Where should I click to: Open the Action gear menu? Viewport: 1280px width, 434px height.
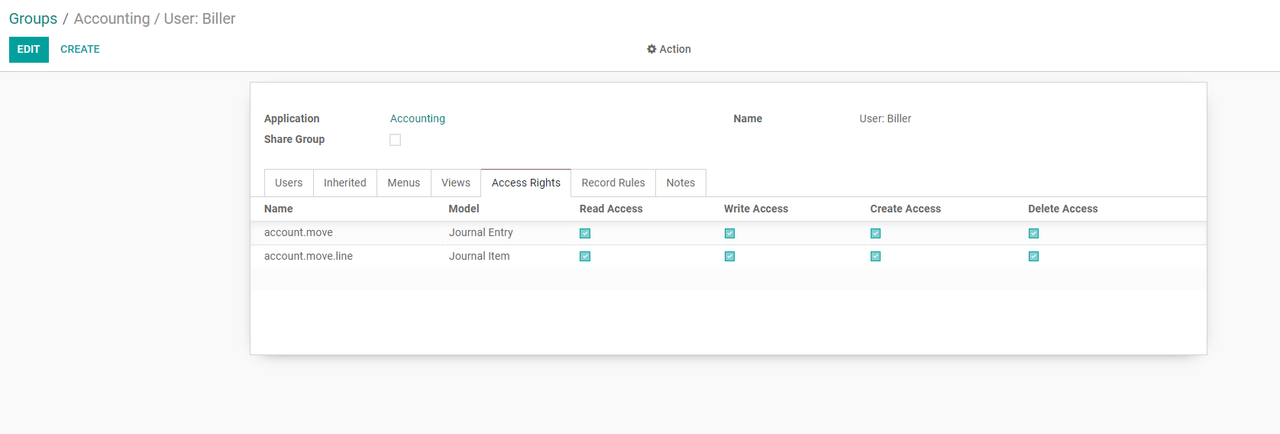coord(669,49)
